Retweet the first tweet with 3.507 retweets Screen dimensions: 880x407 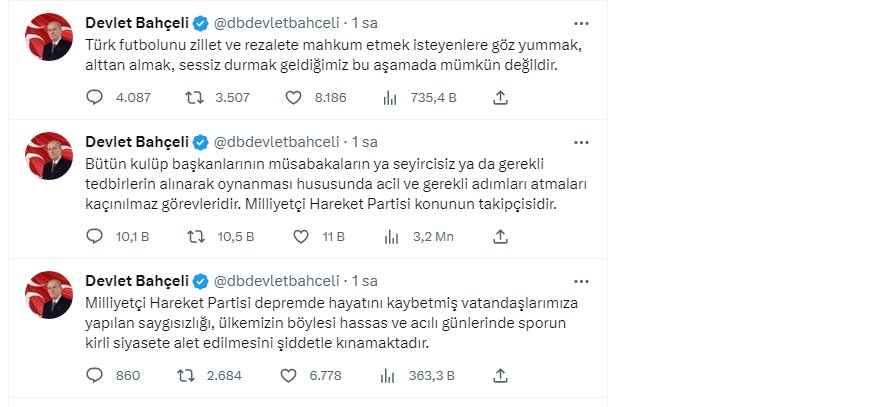195,98
